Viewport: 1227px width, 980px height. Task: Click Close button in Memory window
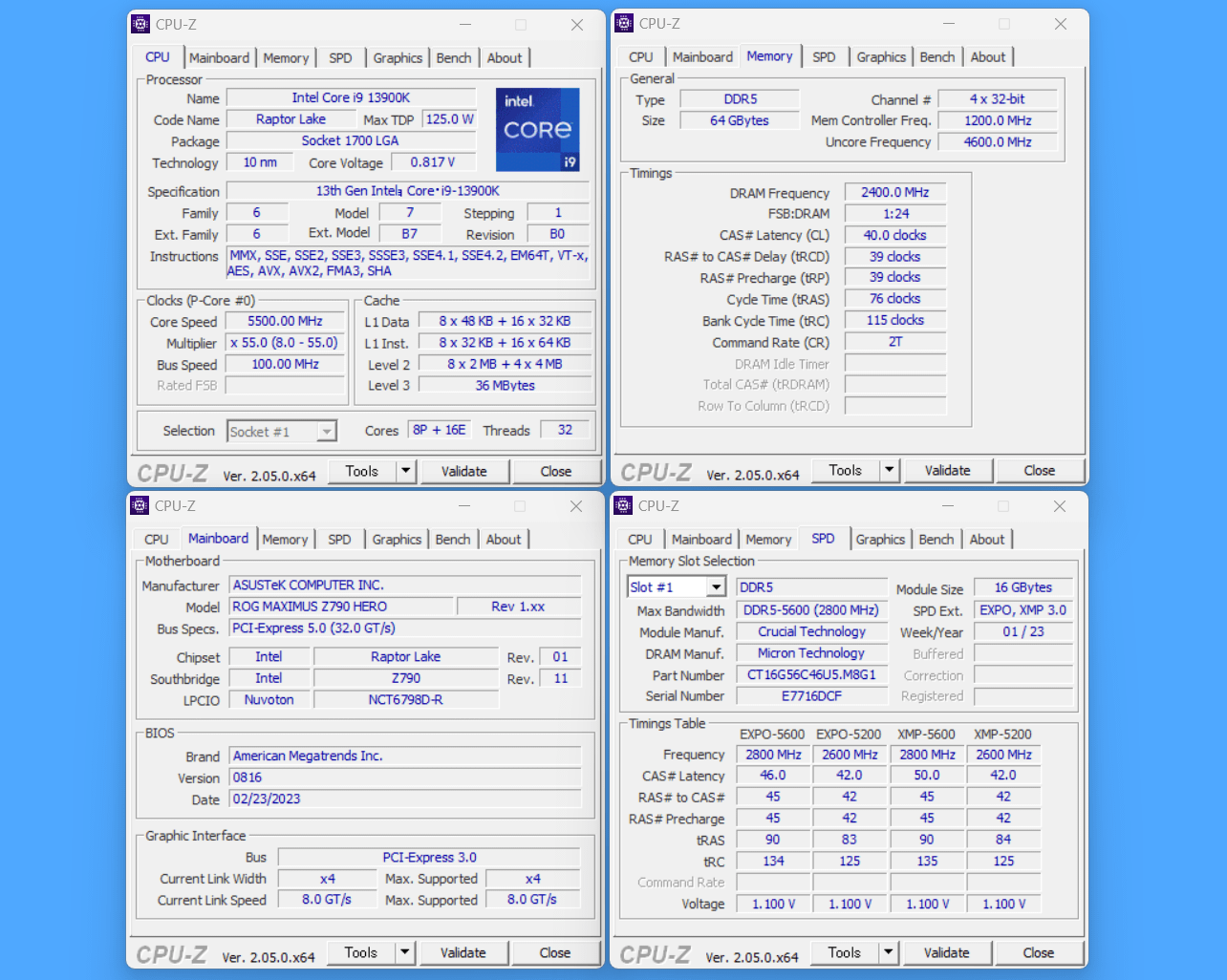click(1040, 470)
